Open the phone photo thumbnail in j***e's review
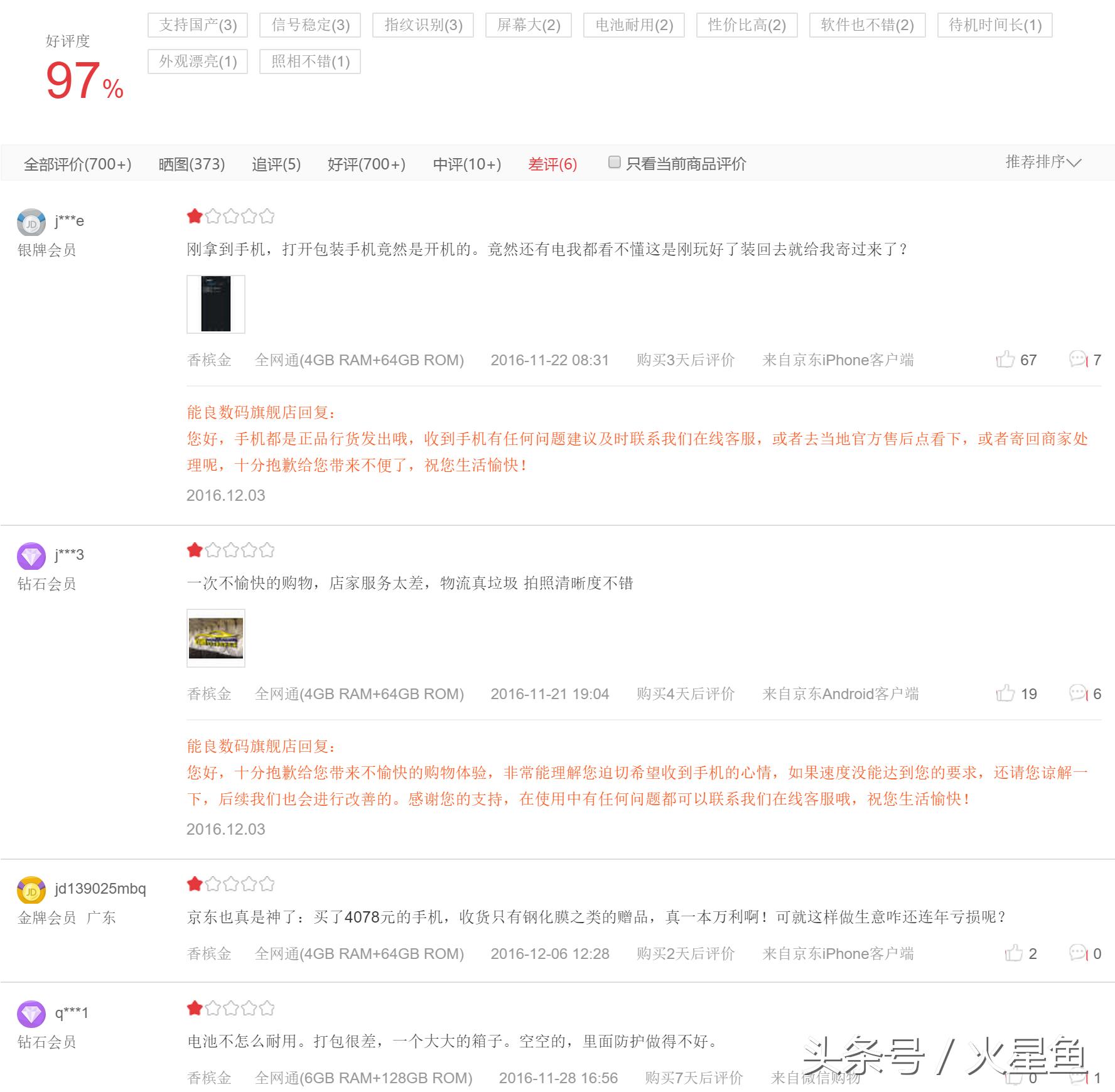 [x=215, y=304]
